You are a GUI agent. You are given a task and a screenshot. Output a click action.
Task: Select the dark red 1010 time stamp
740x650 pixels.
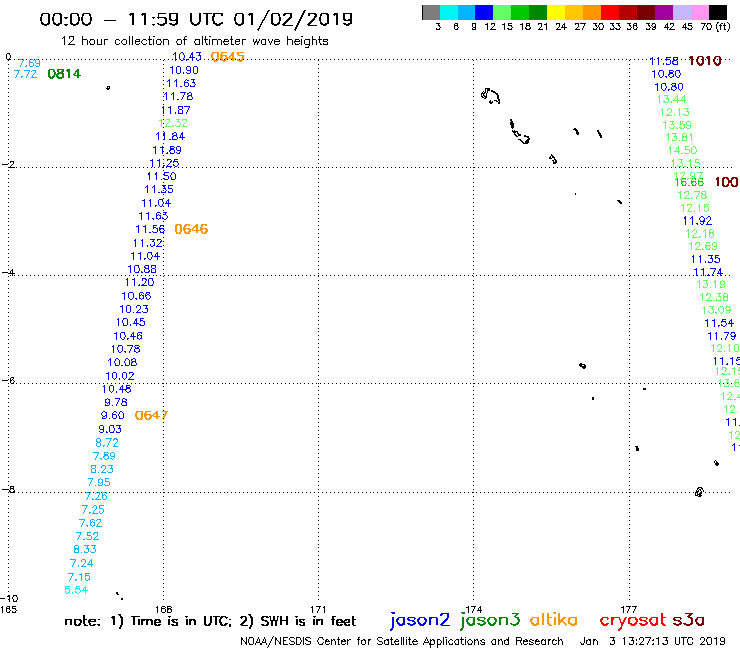coord(705,60)
